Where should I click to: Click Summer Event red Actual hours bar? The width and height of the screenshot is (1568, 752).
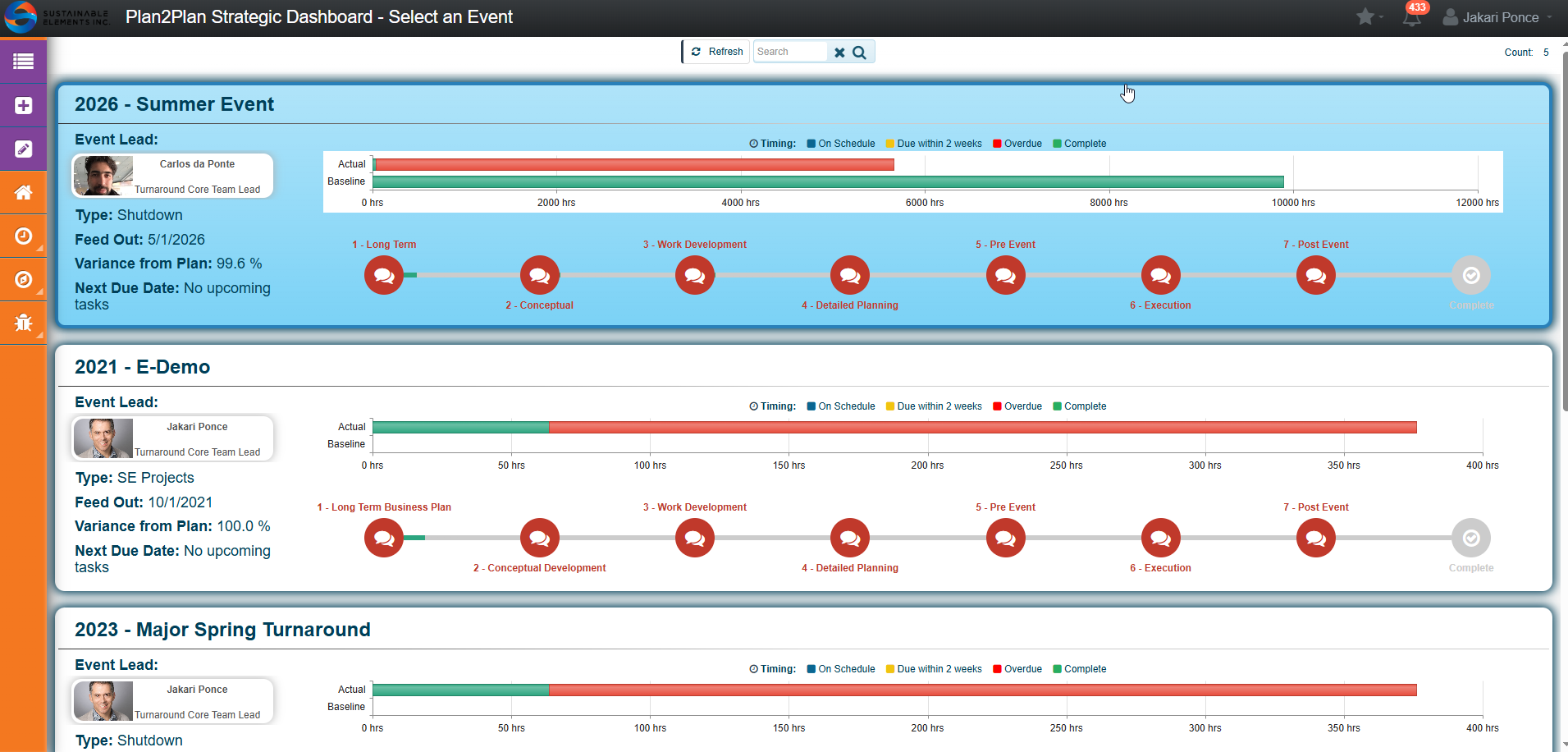point(633,164)
